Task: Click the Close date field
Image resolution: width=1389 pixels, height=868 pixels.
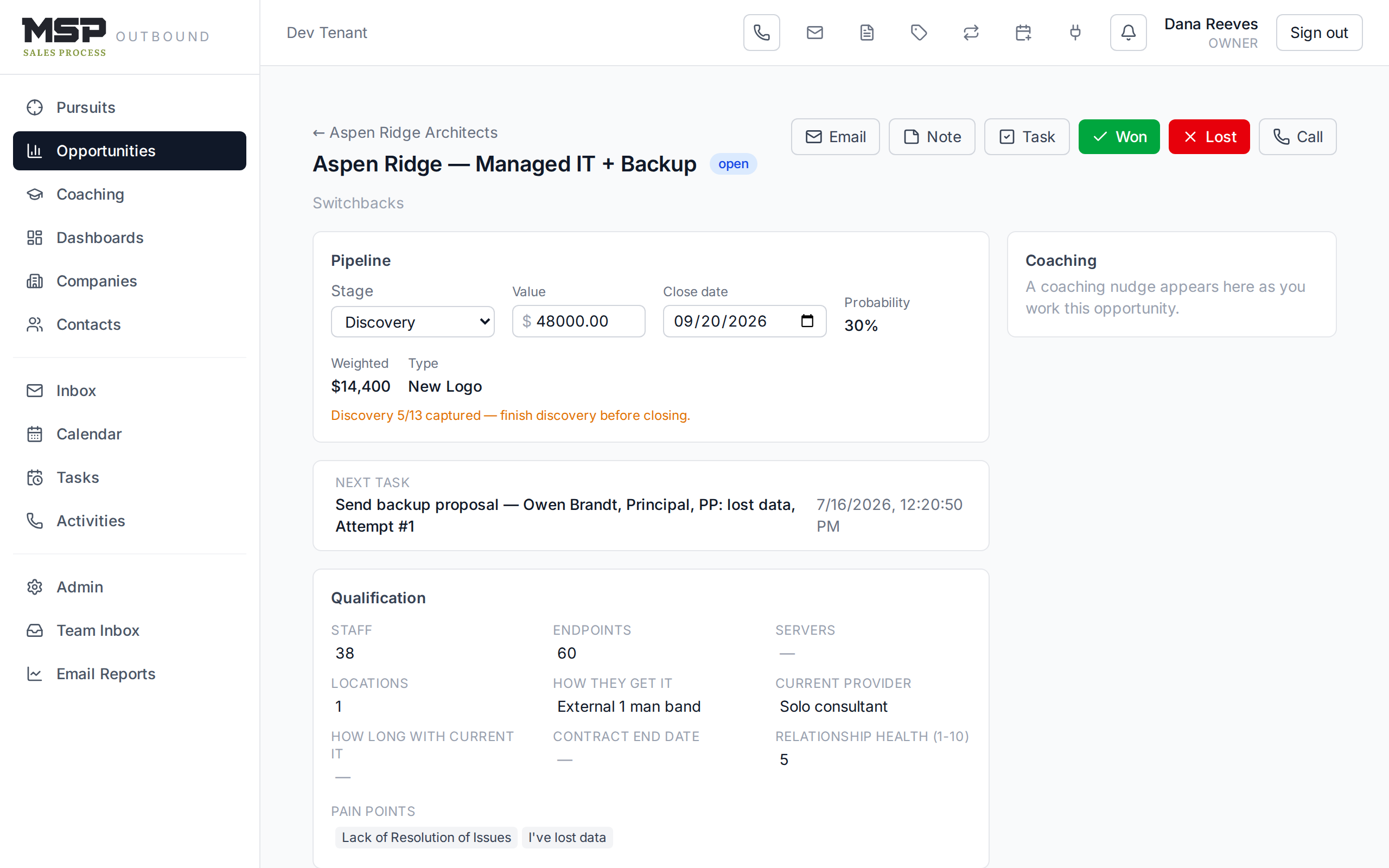Action: [744, 321]
